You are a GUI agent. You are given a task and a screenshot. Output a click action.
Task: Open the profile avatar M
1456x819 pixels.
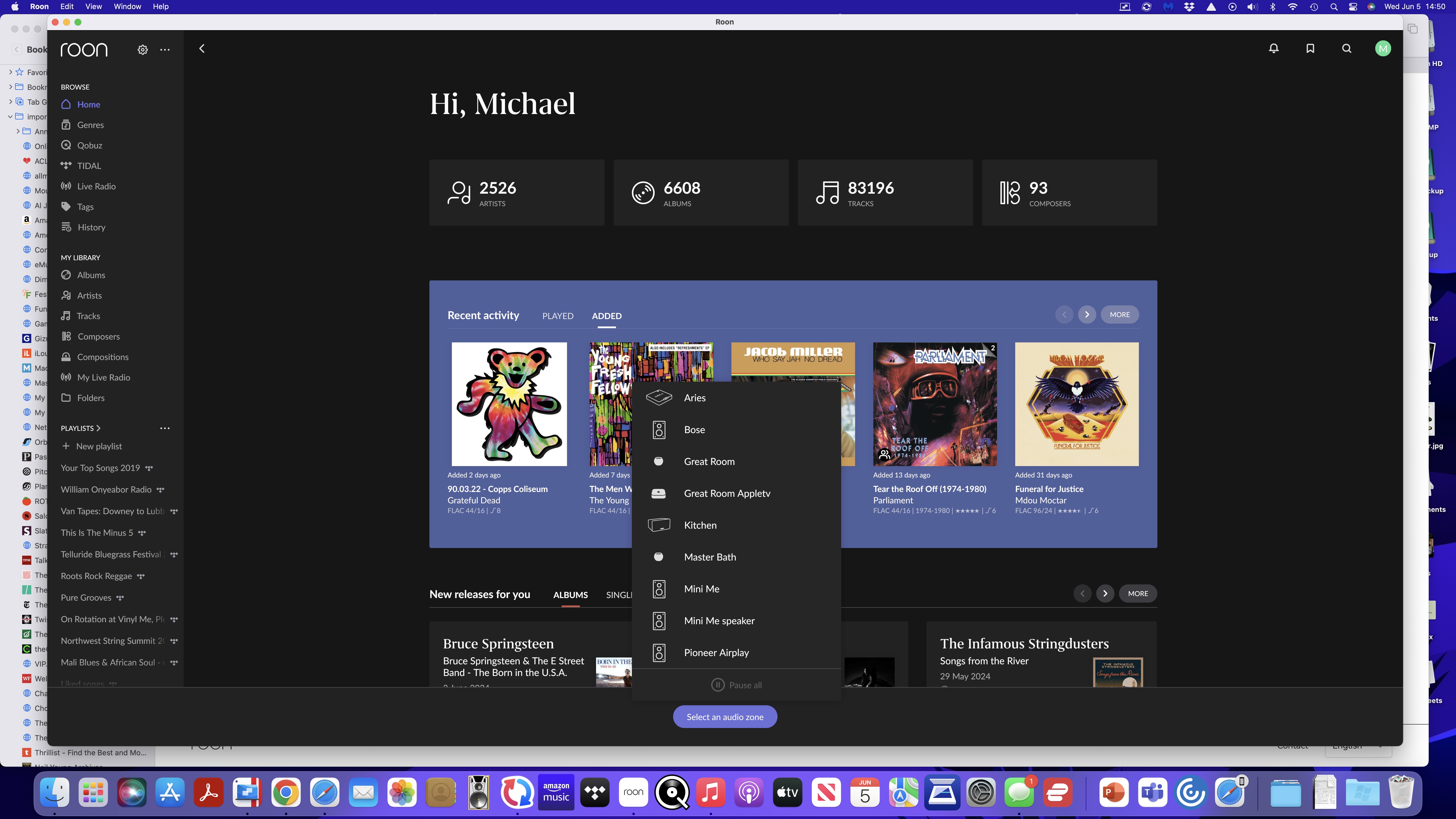(x=1383, y=49)
